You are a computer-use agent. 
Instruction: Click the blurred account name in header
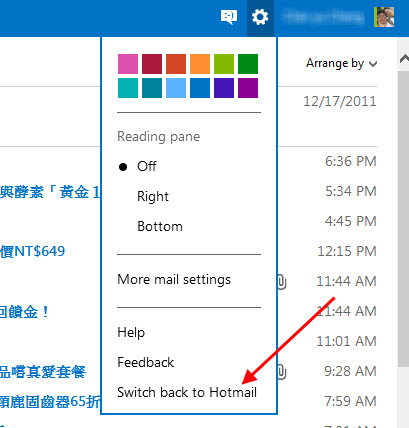pyautogui.click(x=323, y=17)
